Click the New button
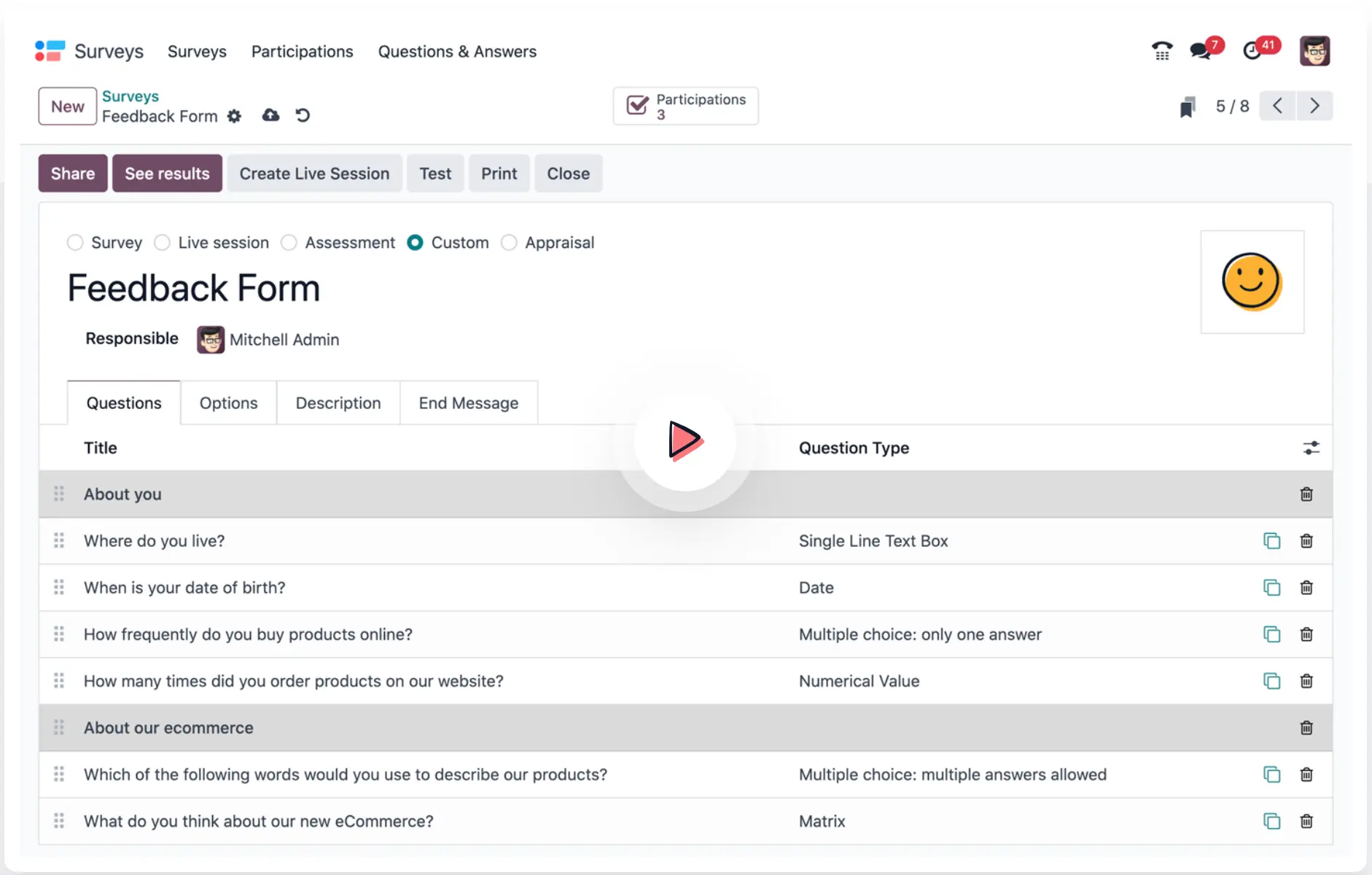Viewport: 1372px width, 875px height. pyautogui.click(x=68, y=106)
